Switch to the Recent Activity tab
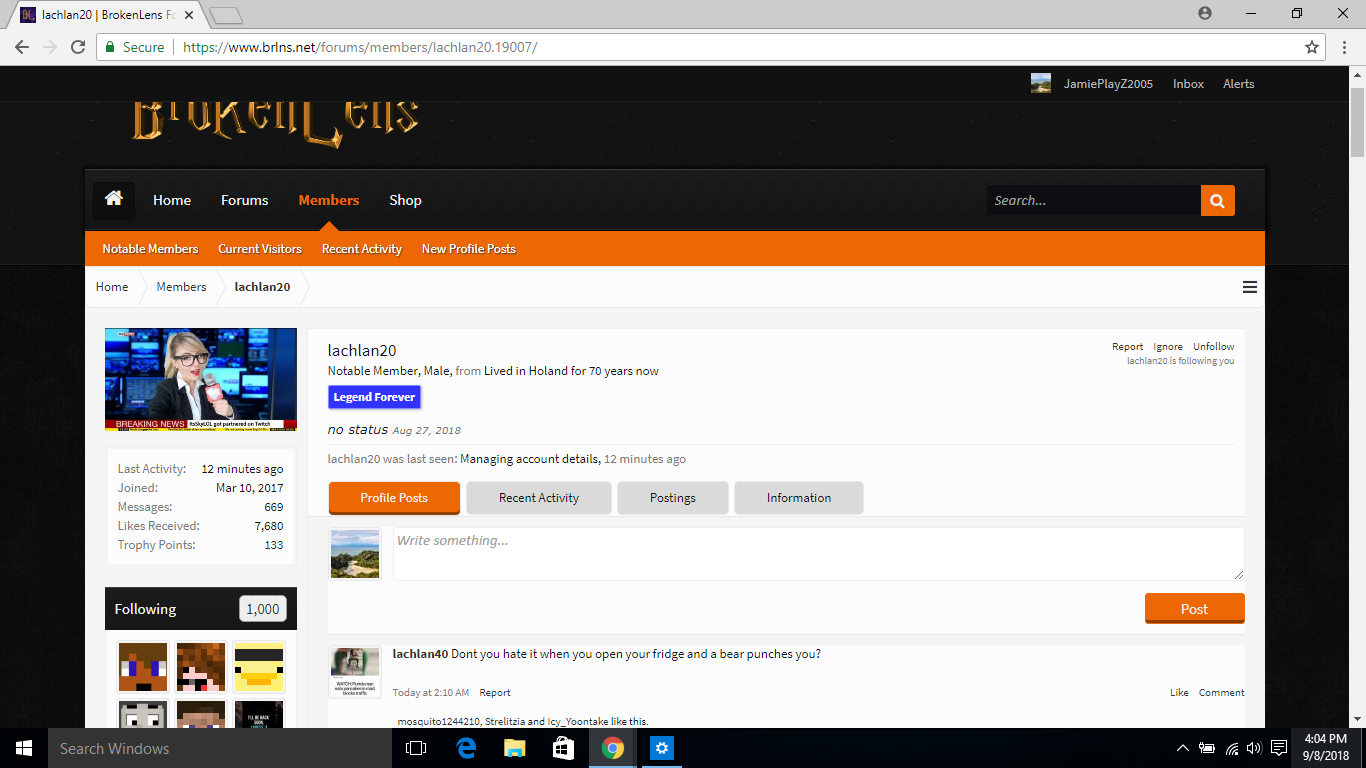The image size is (1366, 768). tap(539, 498)
